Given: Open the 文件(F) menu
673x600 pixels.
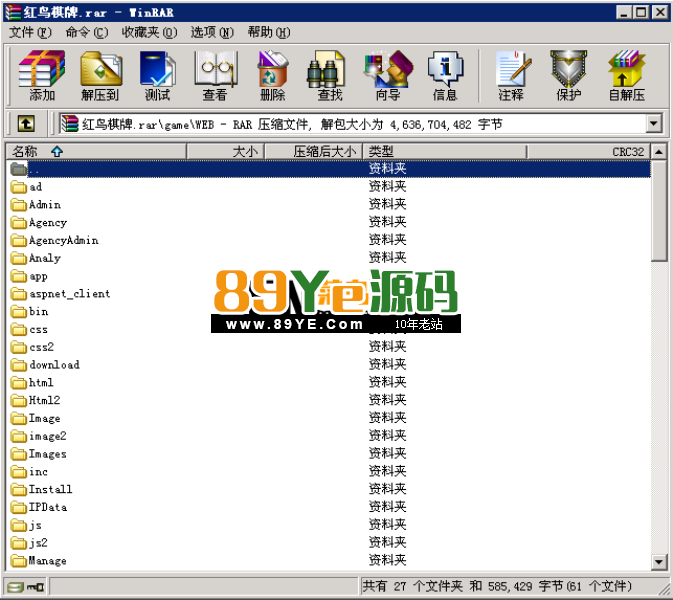Looking at the screenshot, I should tap(30, 32).
